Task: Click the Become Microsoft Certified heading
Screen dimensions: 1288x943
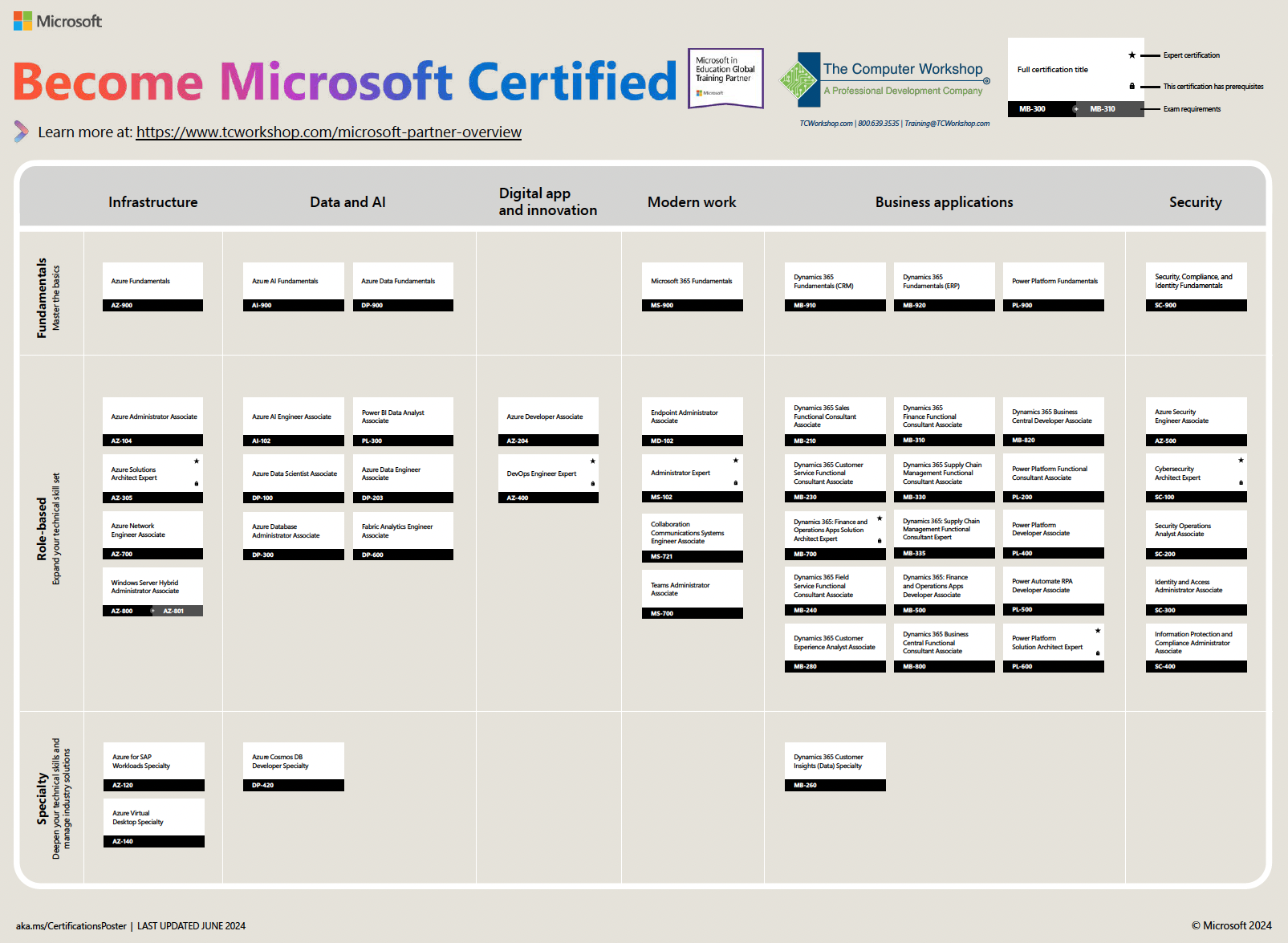Action: (x=345, y=81)
